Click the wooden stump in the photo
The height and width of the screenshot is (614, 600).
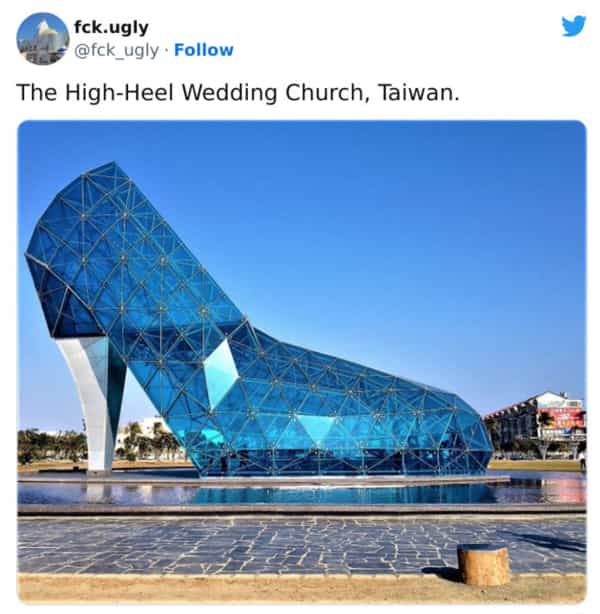pyautogui.click(x=484, y=564)
